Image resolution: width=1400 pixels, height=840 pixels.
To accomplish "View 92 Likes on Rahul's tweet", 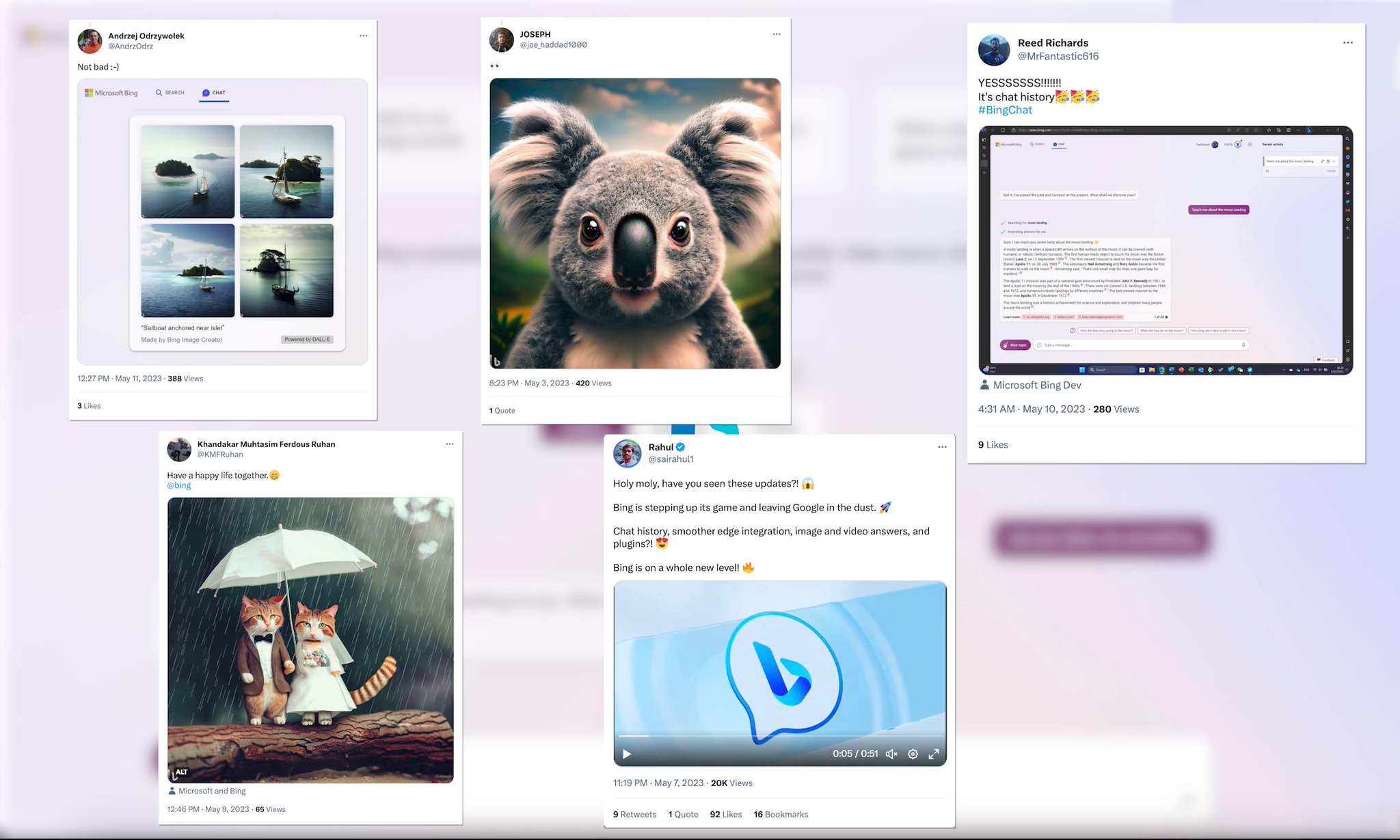I will pyautogui.click(x=725, y=815).
